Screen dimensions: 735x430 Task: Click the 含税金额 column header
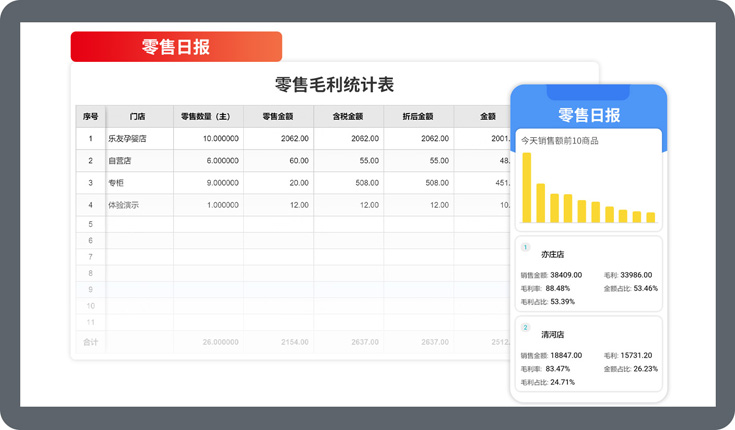348,116
